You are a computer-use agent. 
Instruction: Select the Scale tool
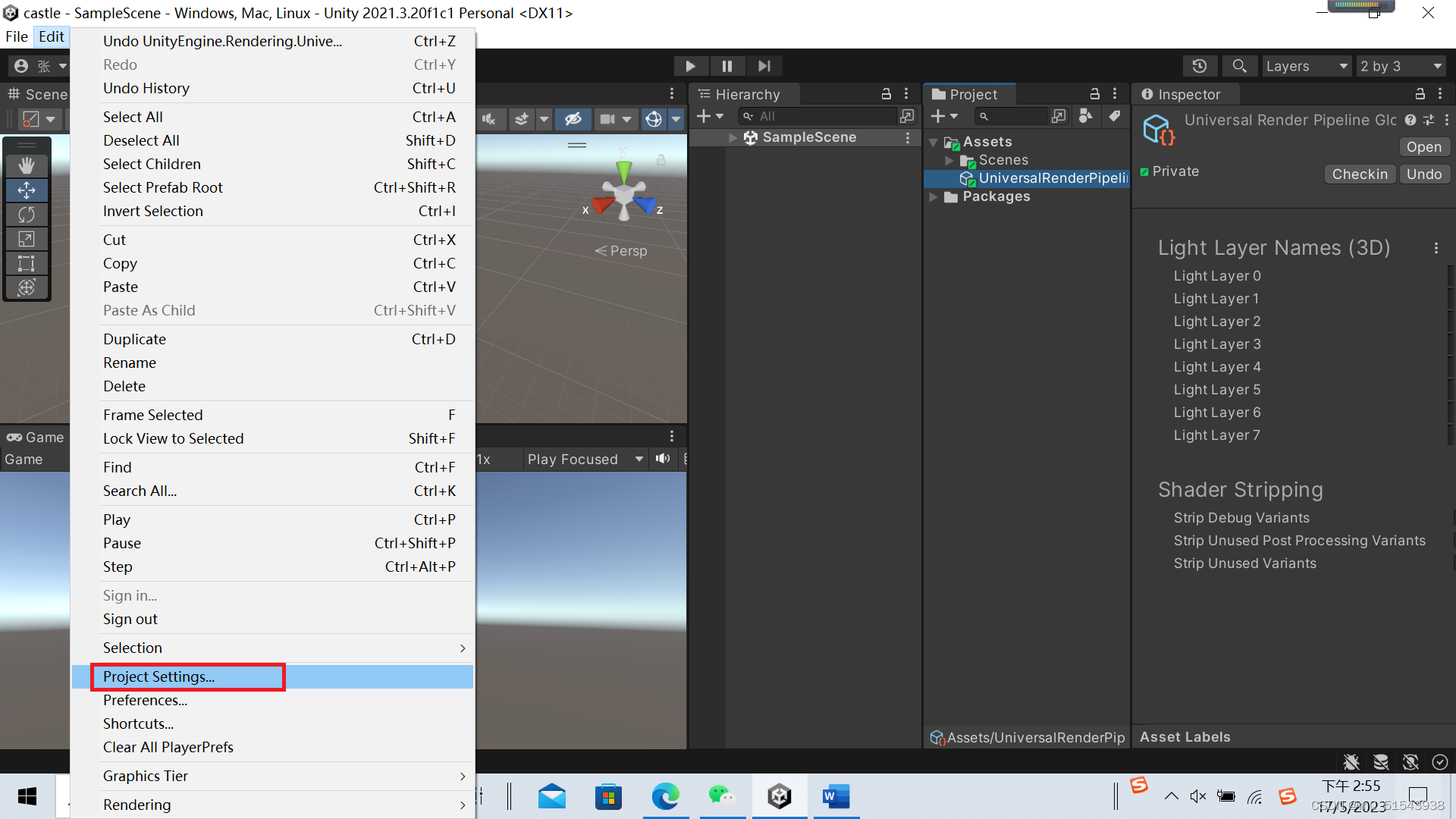click(x=27, y=239)
